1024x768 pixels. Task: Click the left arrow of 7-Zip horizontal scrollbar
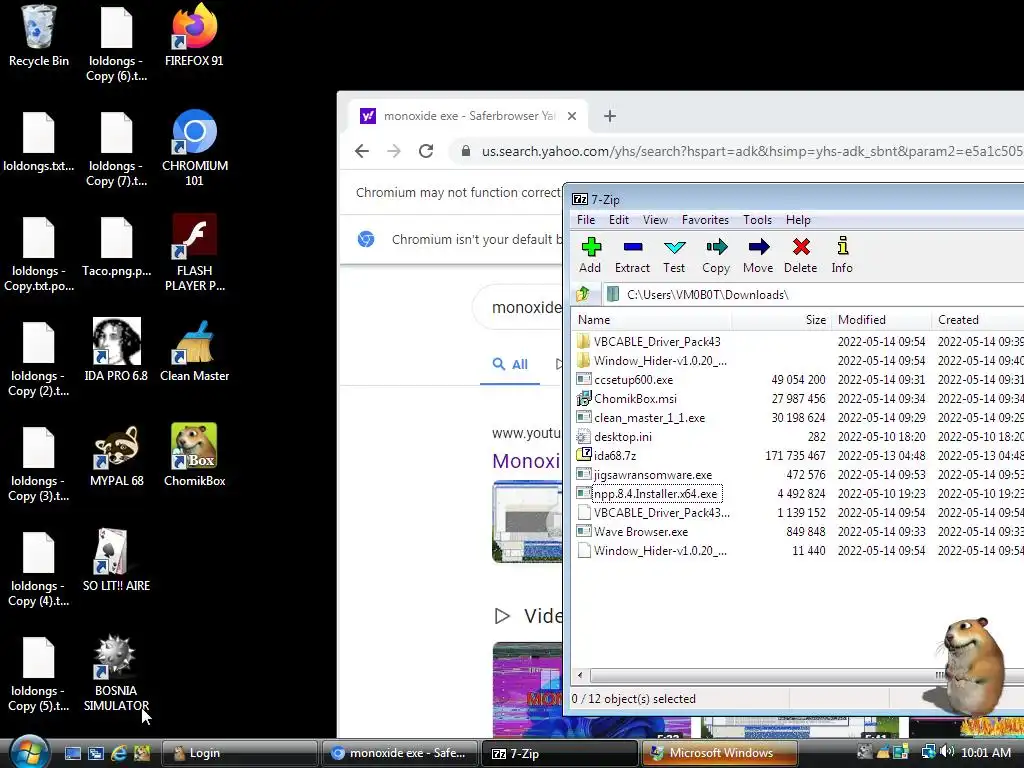tap(580, 675)
